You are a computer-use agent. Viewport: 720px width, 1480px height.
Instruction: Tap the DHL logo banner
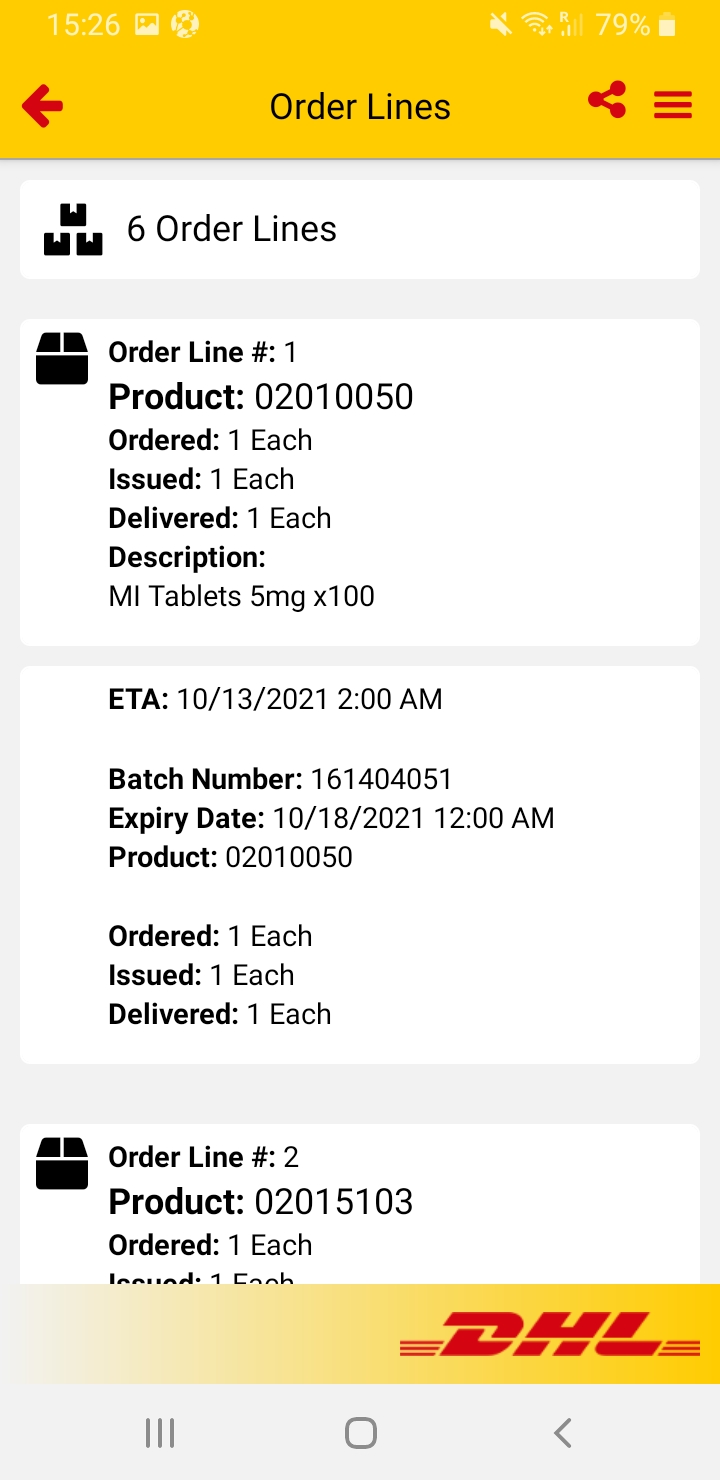pos(550,1334)
